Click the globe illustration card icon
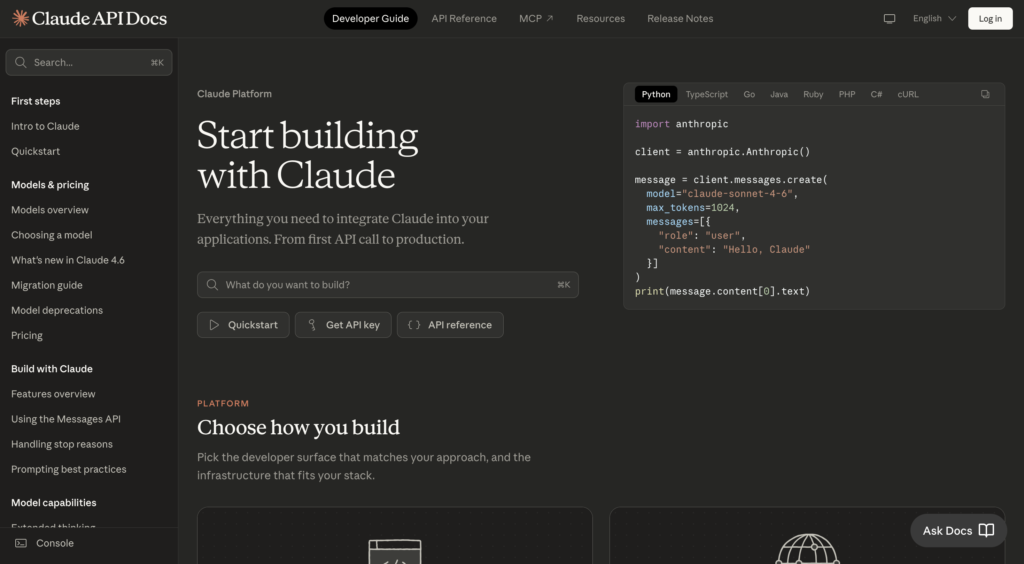 pos(807,549)
